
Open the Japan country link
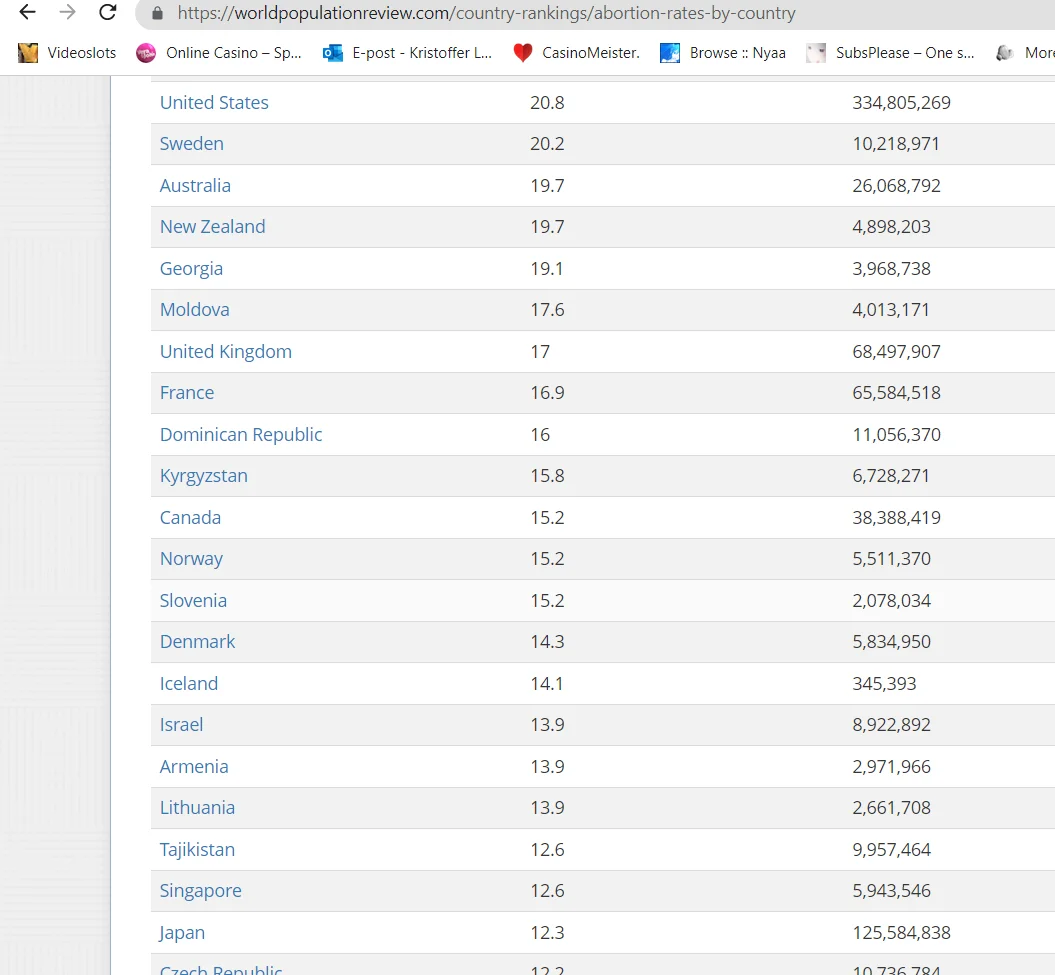pyautogui.click(x=182, y=933)
